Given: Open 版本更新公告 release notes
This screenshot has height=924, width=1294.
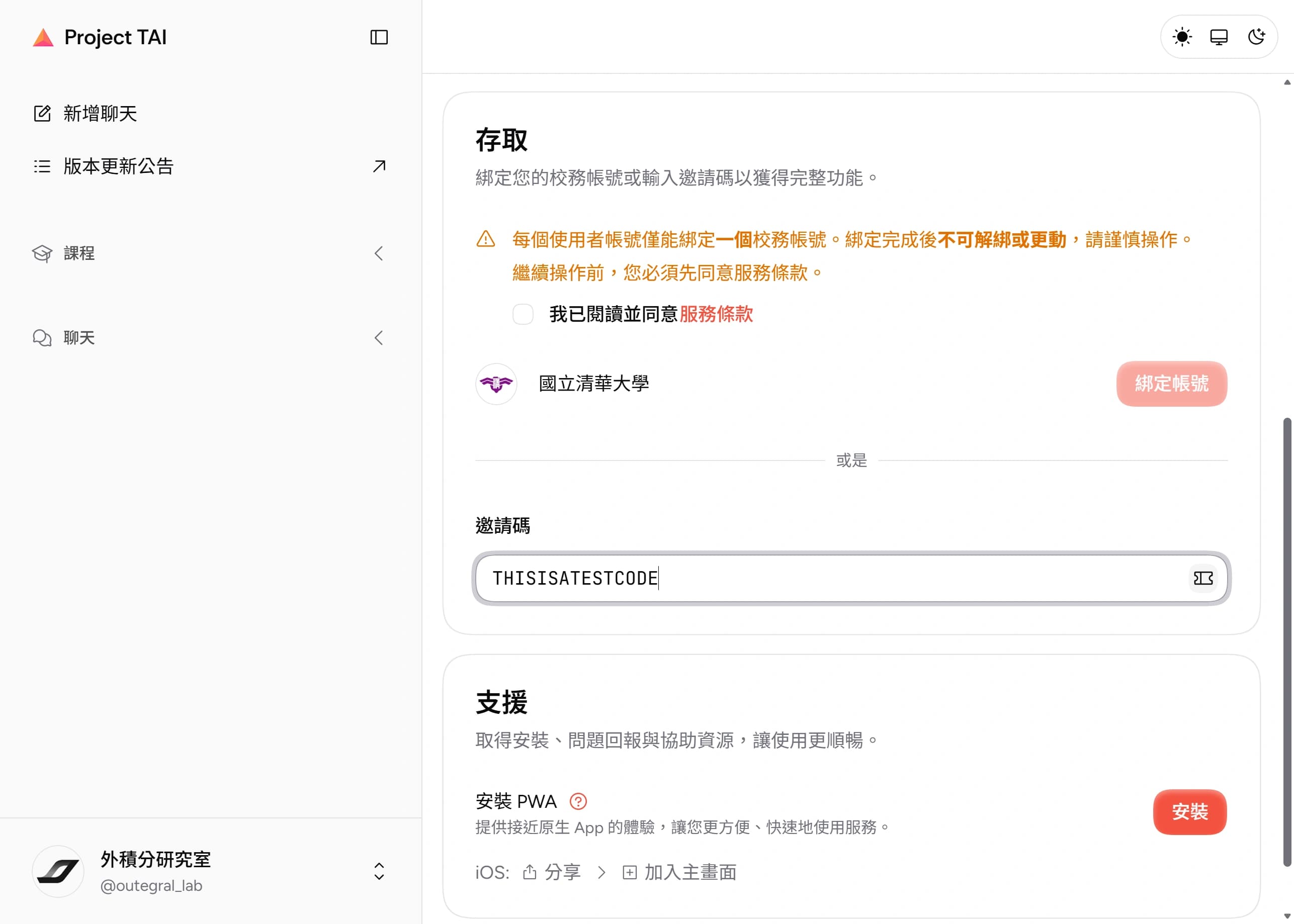Looking at the screenshot, I should click(x=211, y=166).
